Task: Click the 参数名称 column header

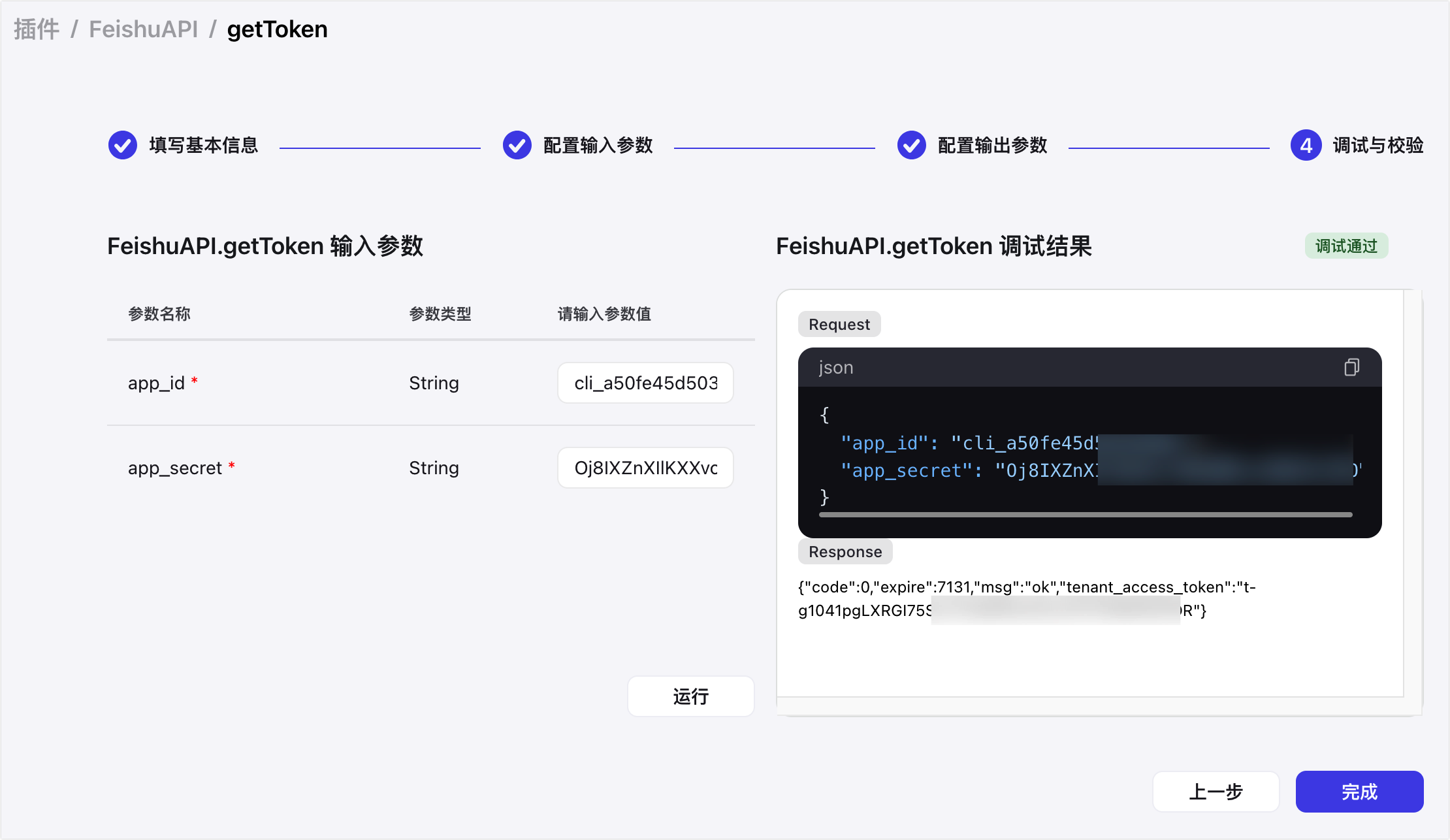Action: coord(159,314)
